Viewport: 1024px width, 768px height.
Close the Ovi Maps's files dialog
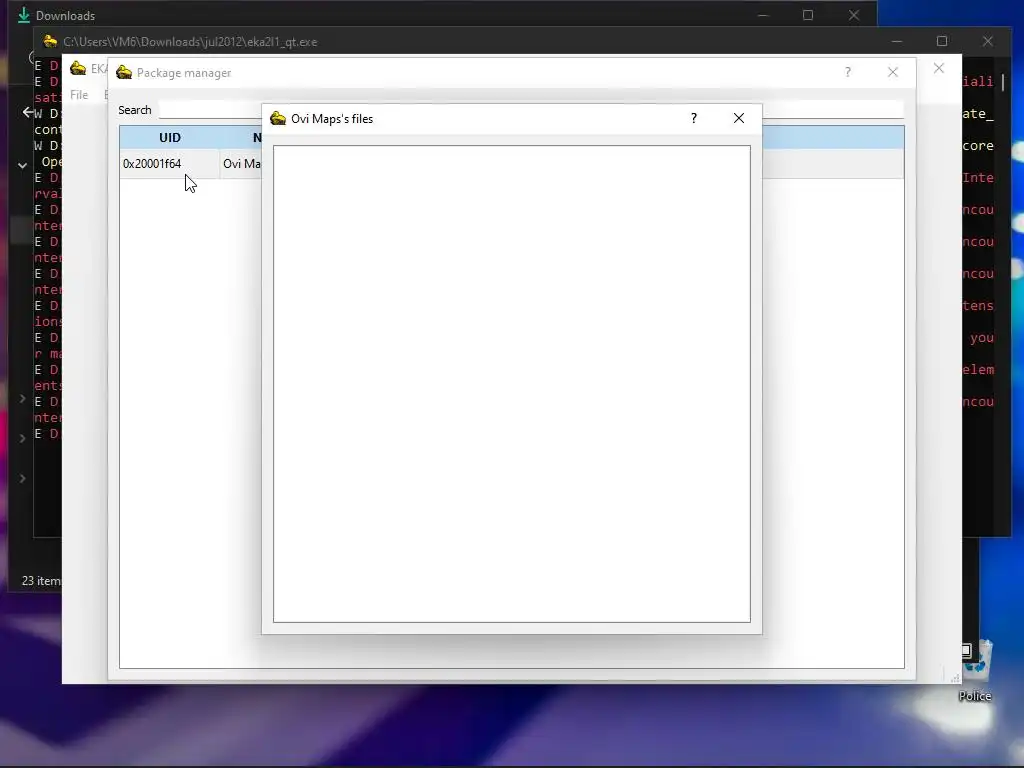pos(739,118)
